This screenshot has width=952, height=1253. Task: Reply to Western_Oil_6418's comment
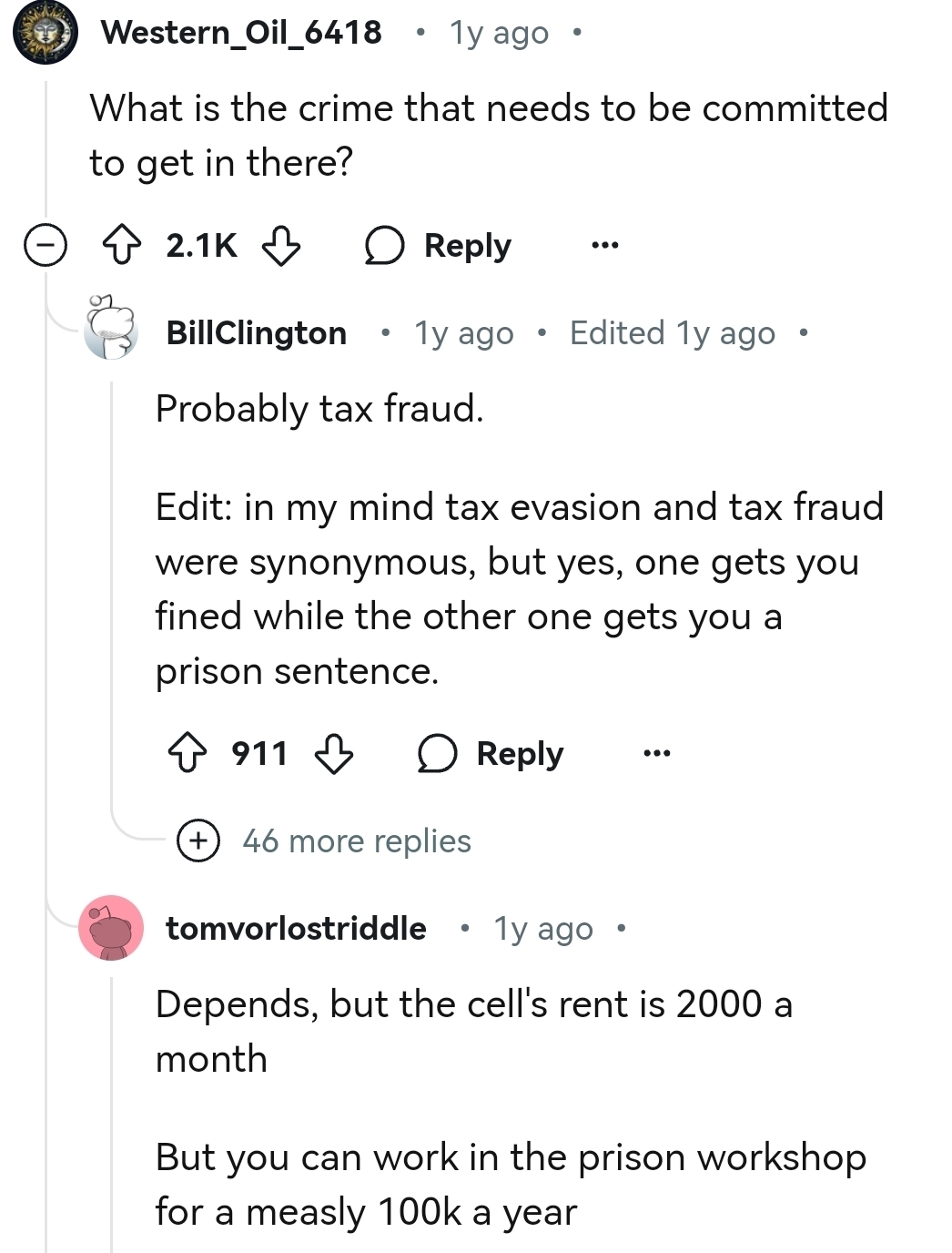(467, 246)
